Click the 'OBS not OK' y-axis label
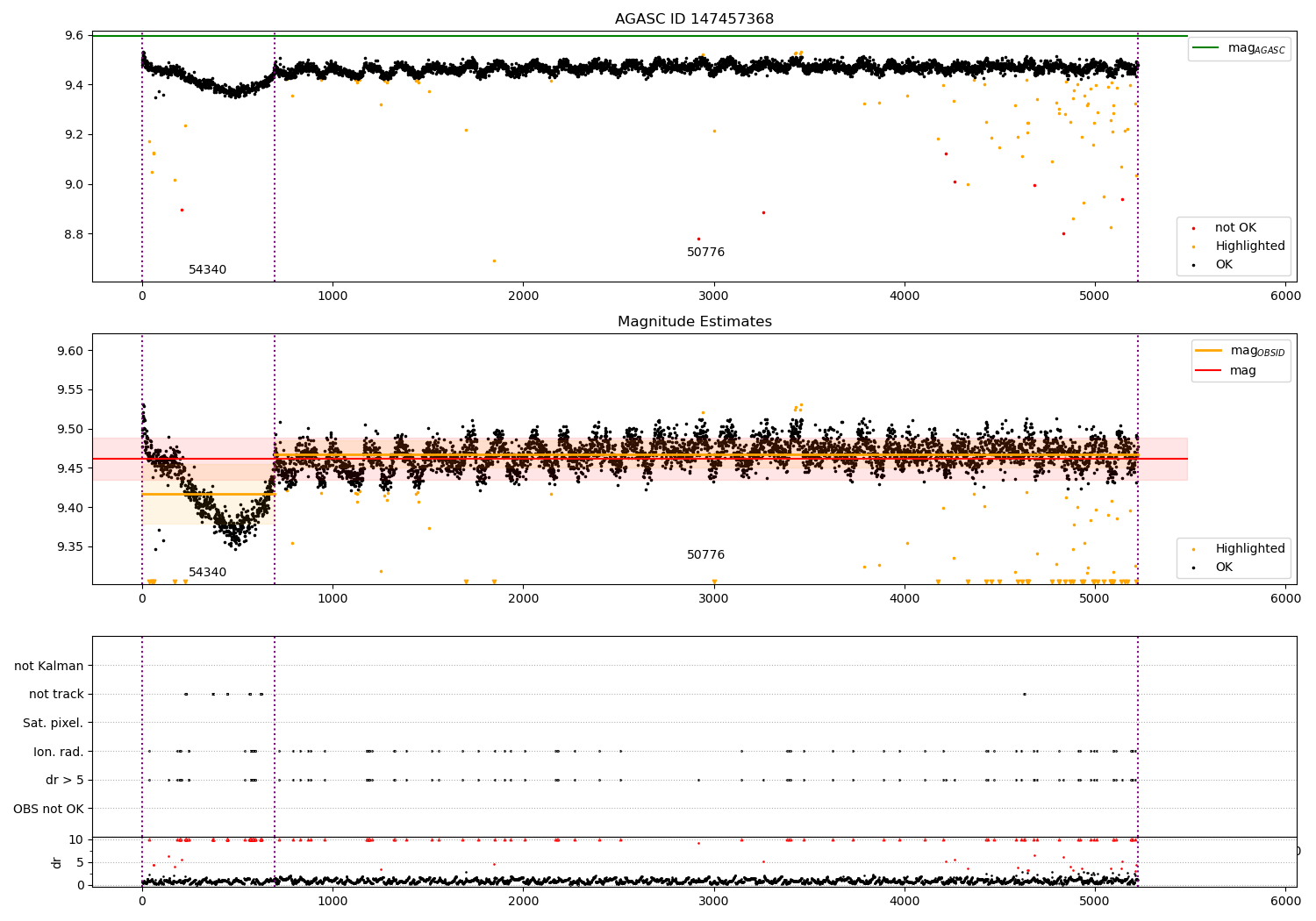Screen dimensions: 1316x921 49,809
